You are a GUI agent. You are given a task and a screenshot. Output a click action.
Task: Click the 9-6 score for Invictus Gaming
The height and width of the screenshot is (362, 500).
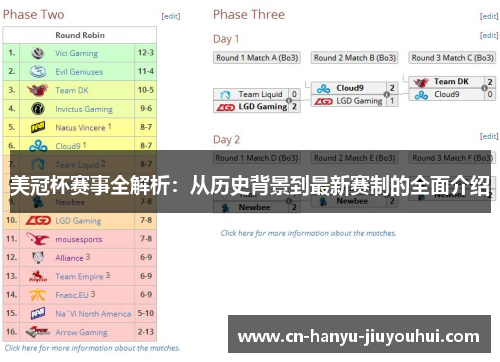point(146,109)
